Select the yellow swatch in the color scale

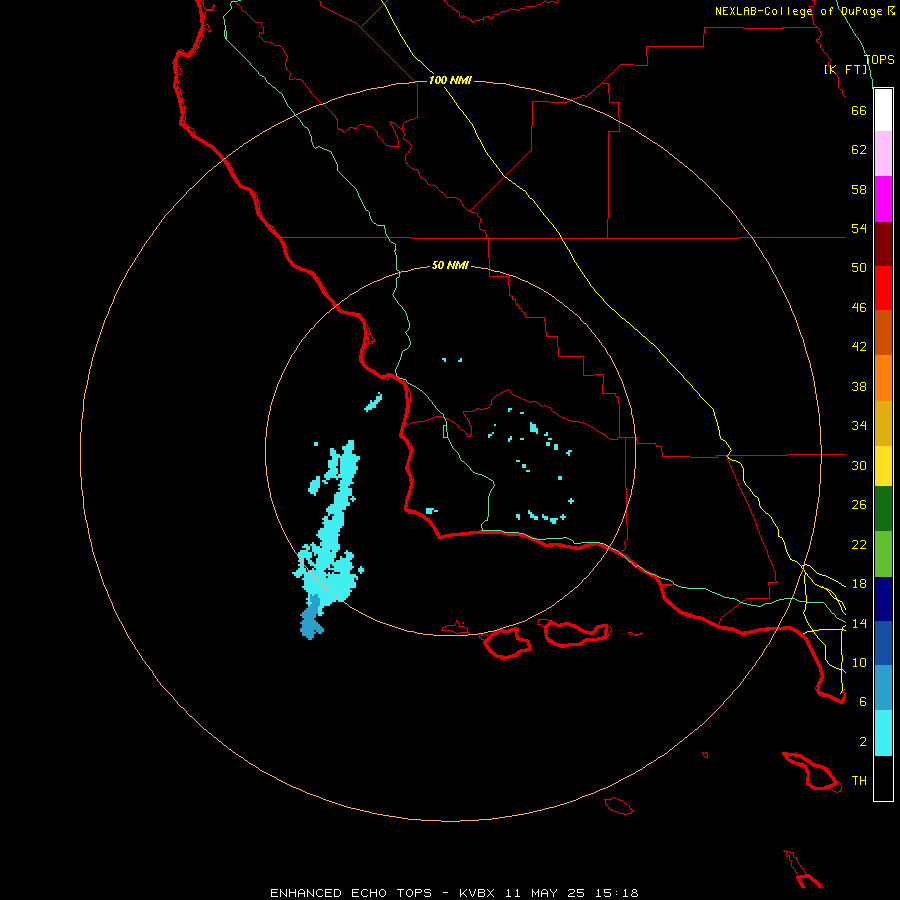[883, 466]
